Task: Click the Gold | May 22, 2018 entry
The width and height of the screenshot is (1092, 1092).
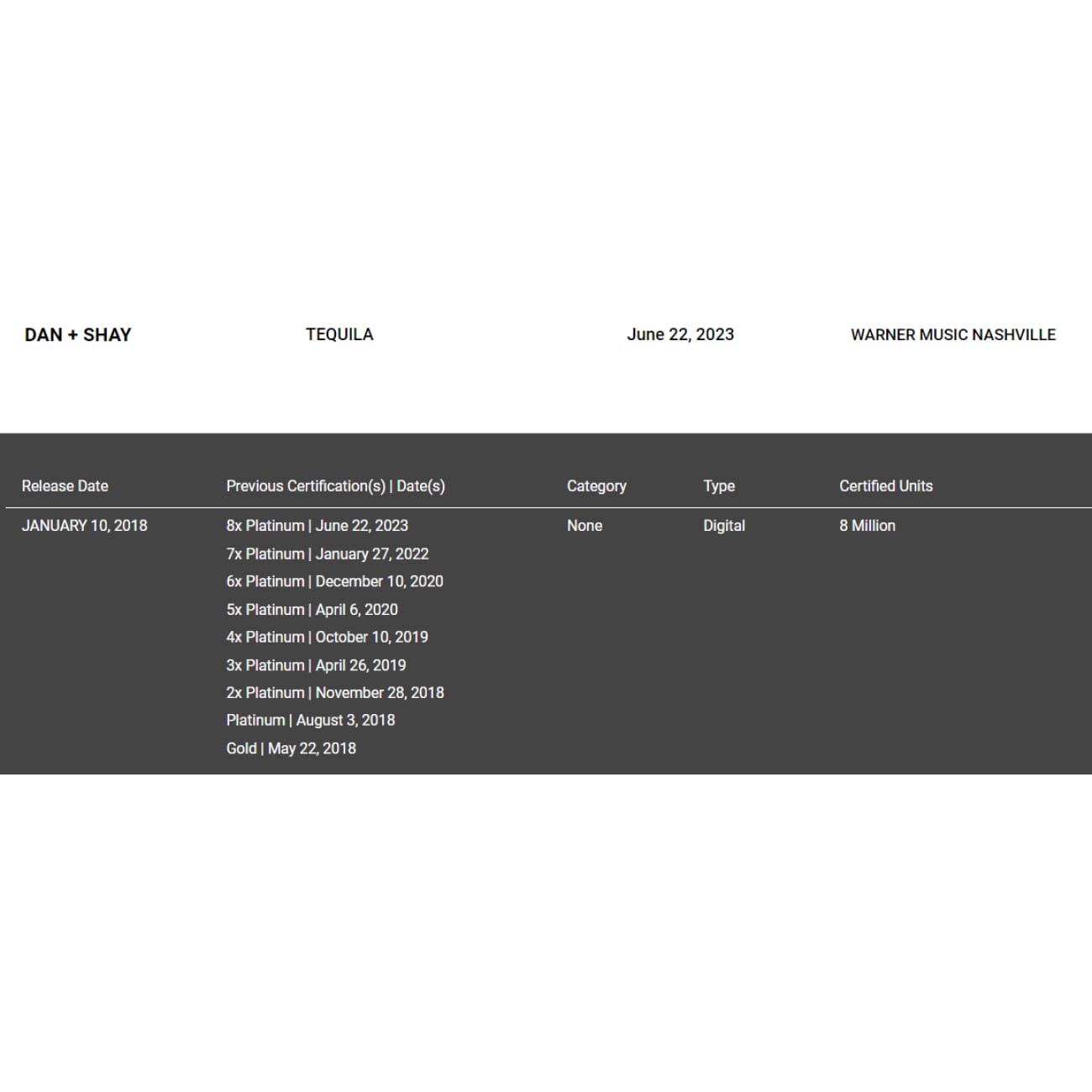Action: (x=291, y=748)
